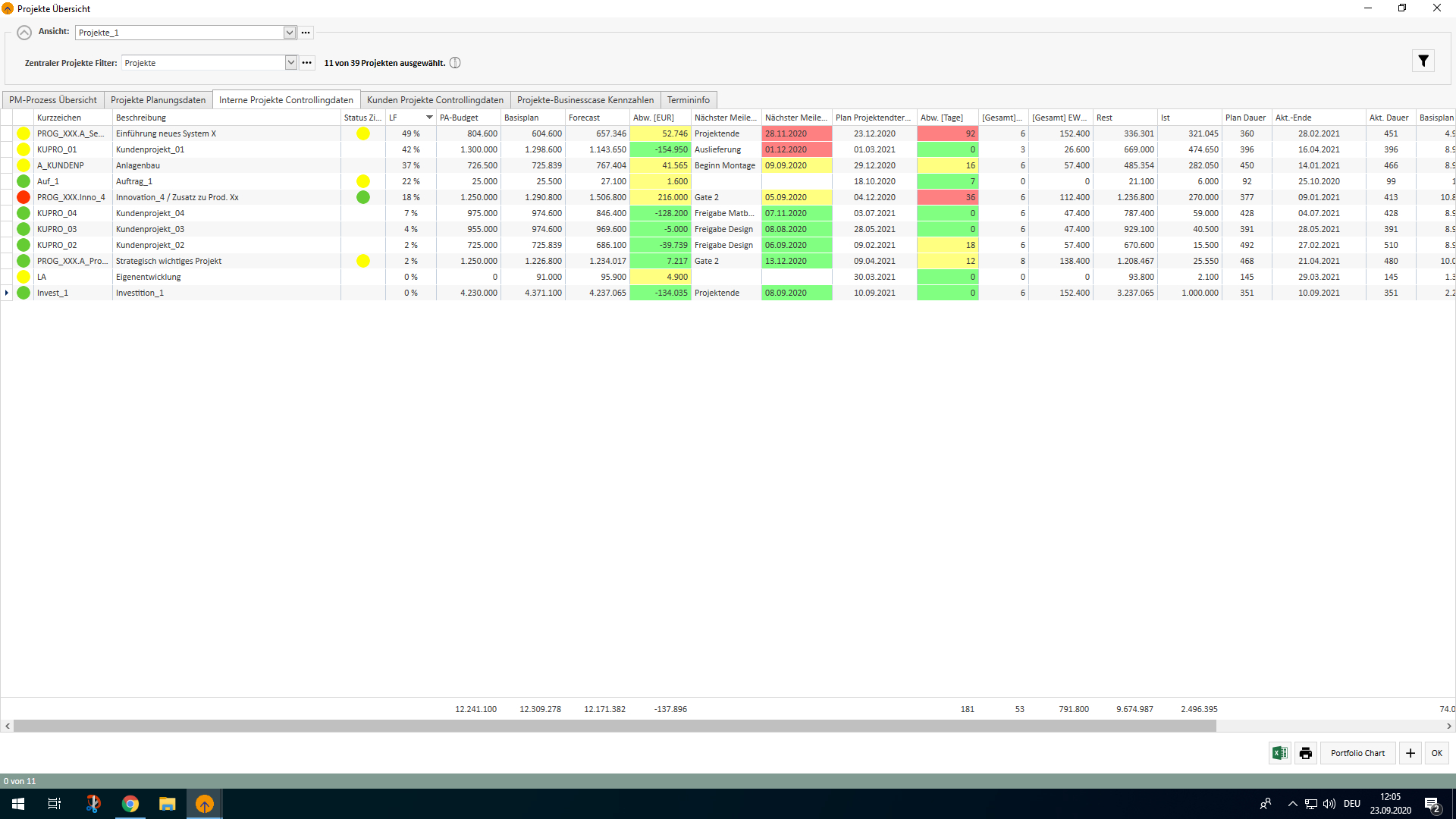Viewport: 1456px width, 819px height.
Task: Toggle the yellow Status Ziel indicator for Auf_1
Action: pyautogui.click(x=364, y=181)
